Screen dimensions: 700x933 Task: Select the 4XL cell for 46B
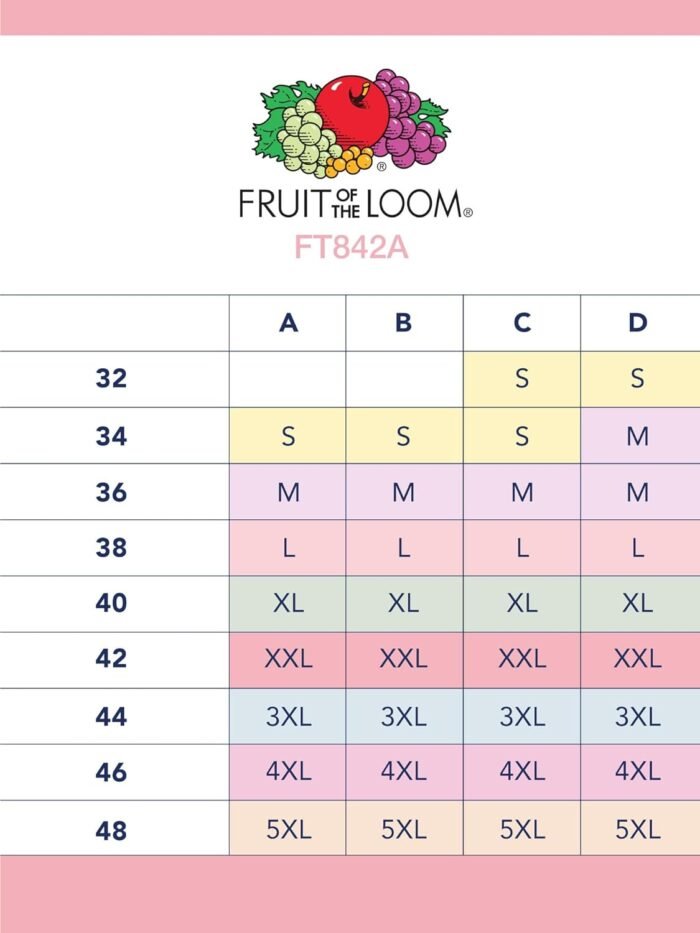tap(404, 772)
